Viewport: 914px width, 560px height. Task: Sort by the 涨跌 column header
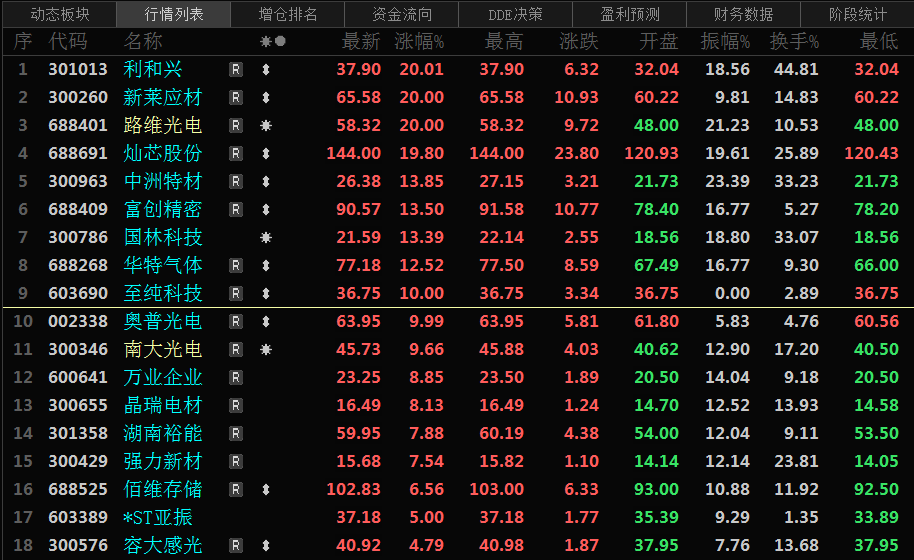[x=579, y=41]
